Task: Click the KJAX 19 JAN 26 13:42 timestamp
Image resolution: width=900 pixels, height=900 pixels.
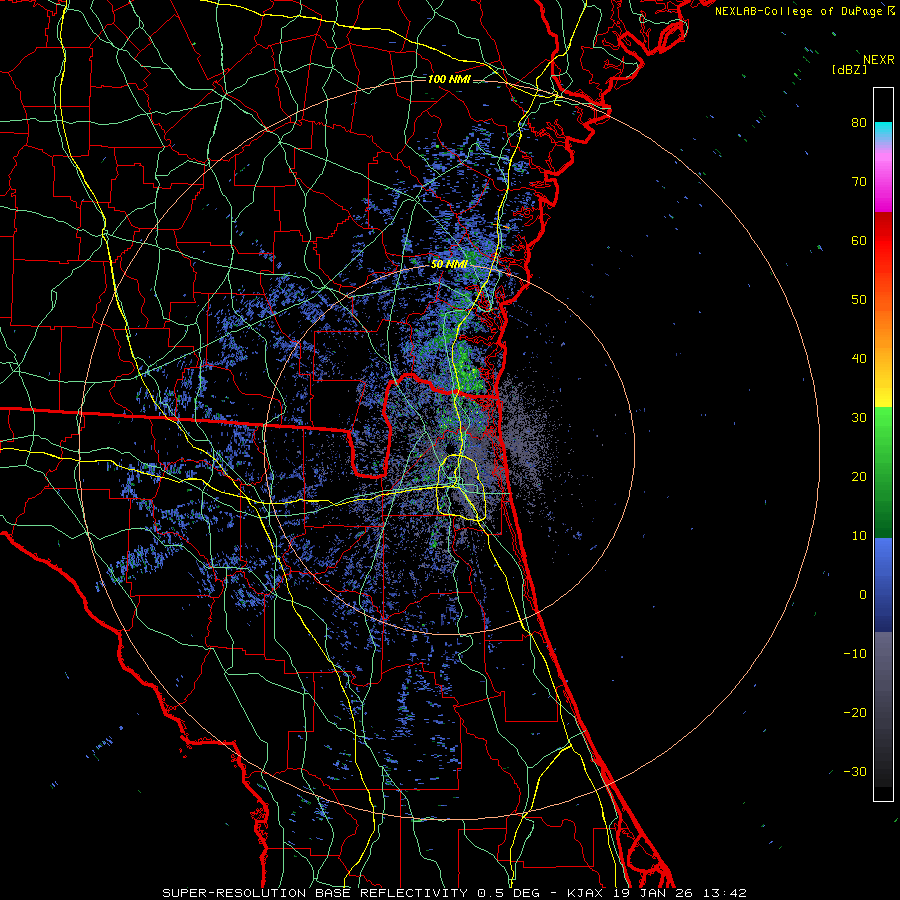Action: pos(657,893)
